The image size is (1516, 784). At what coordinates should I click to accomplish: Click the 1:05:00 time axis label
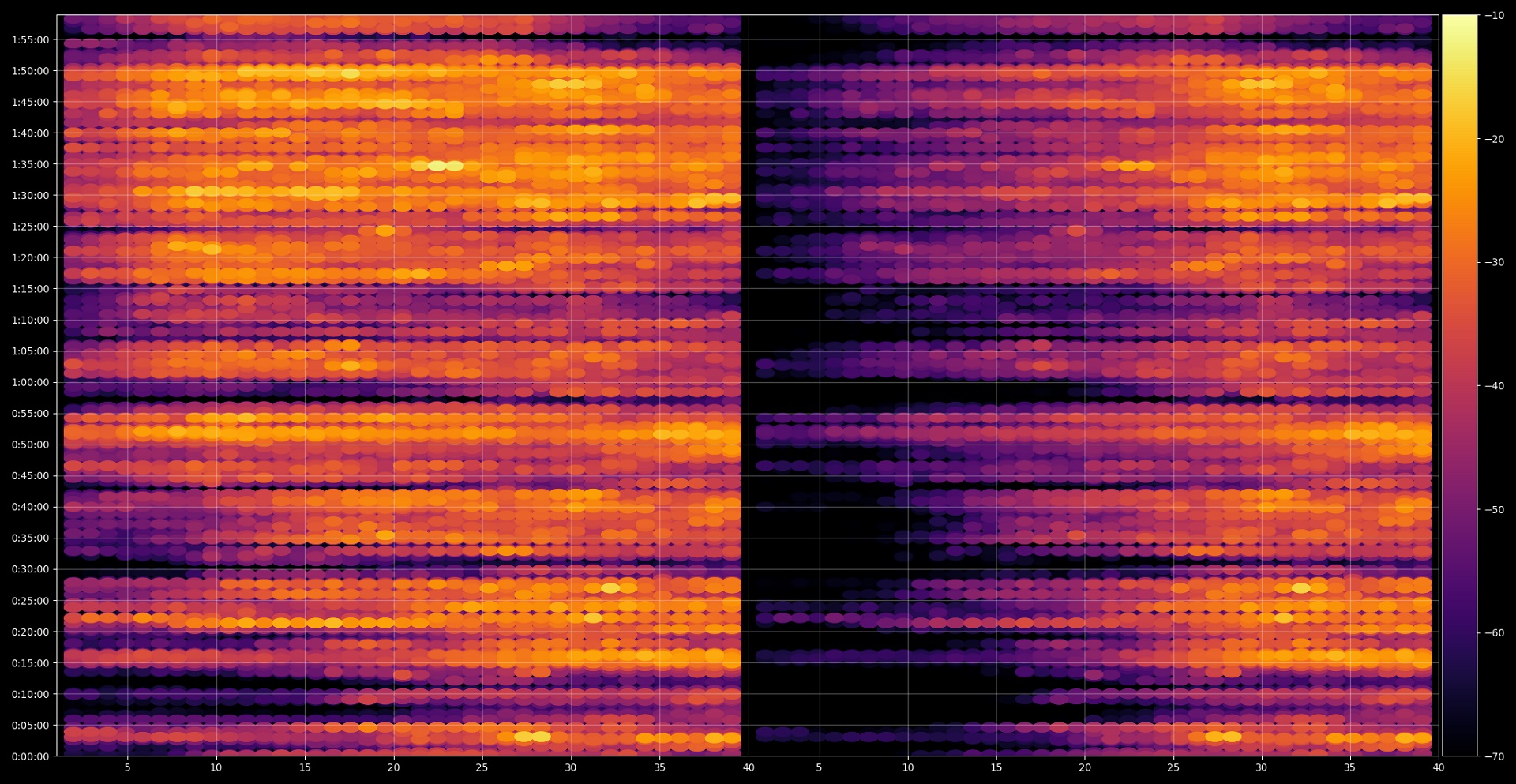pyautogui.click(x=30, y=351)
